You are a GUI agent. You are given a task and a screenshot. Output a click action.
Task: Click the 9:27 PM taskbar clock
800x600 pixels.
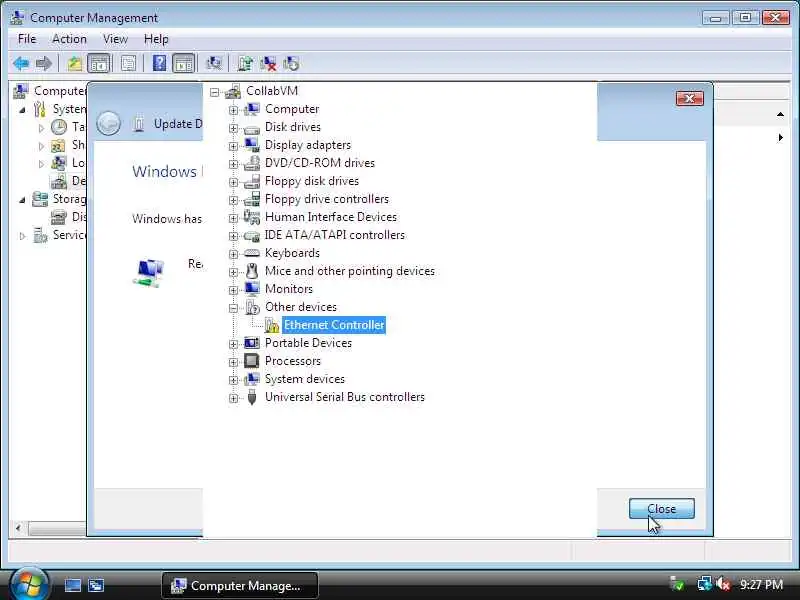point(761,584)
